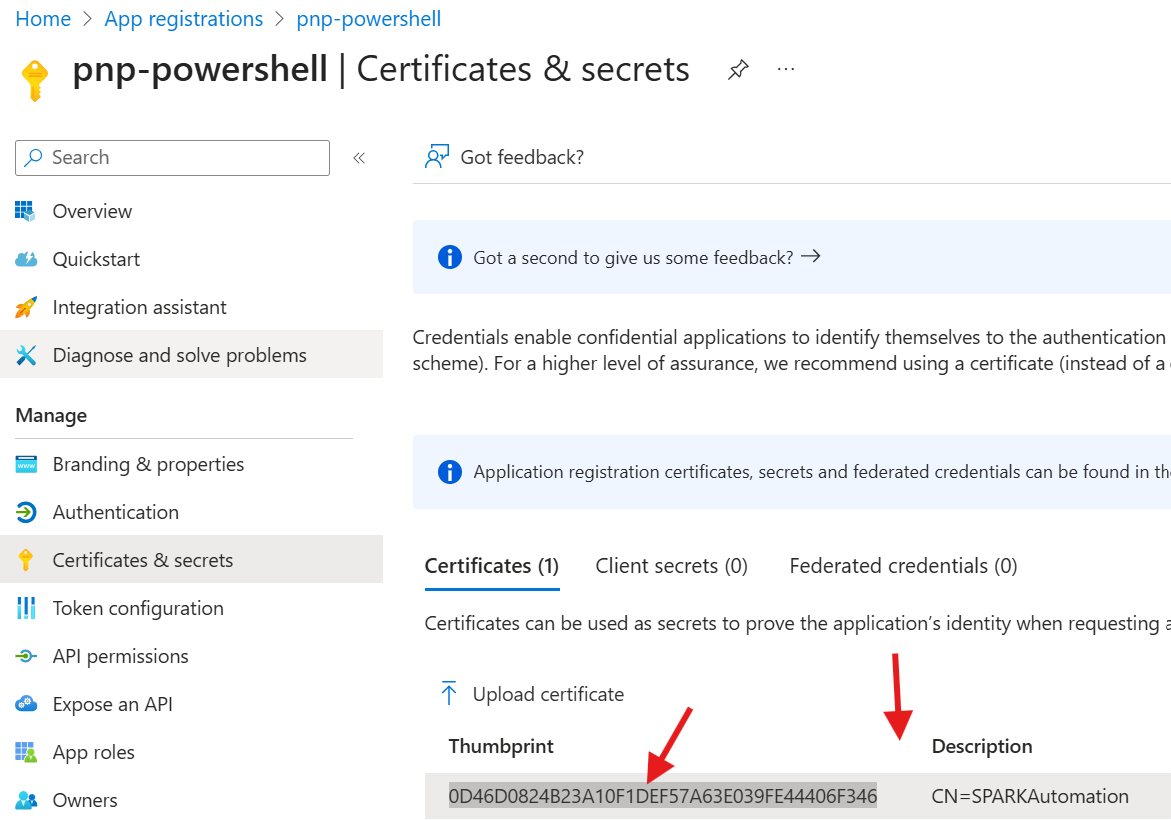Click the Authentication icon in sidebar
Image resolution: width=1171 pixels, height=820 pixels.
tap(26, 512)
